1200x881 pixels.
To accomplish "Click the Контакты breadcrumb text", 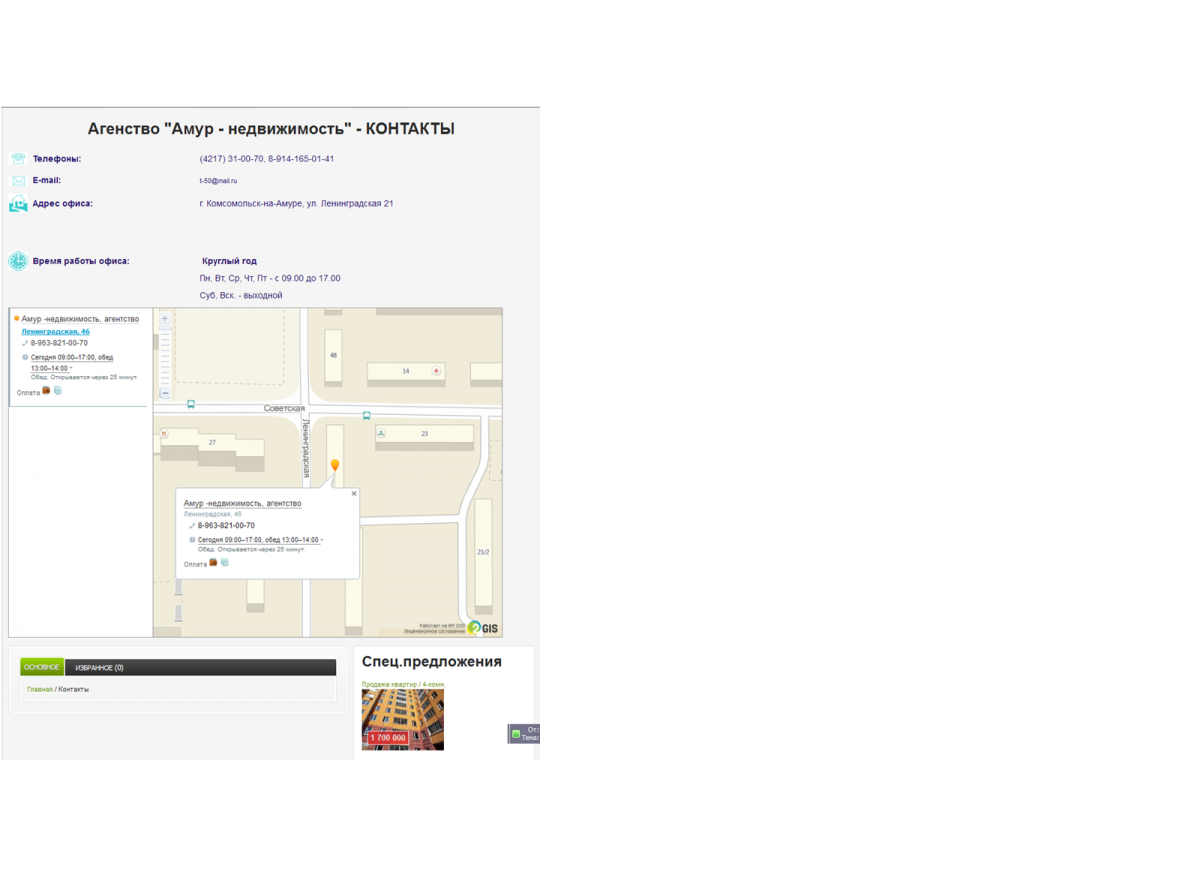I will 73,689.
